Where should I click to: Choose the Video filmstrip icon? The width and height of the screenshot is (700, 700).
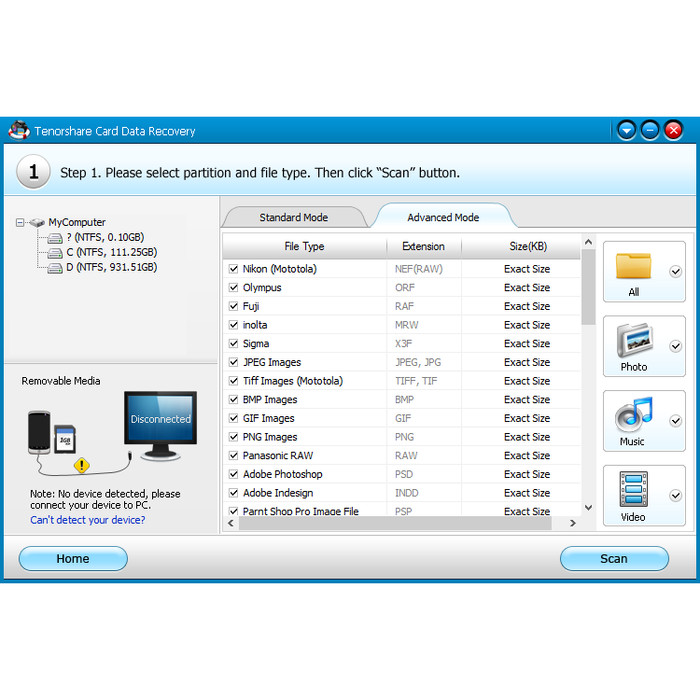[x=633, y=489]
